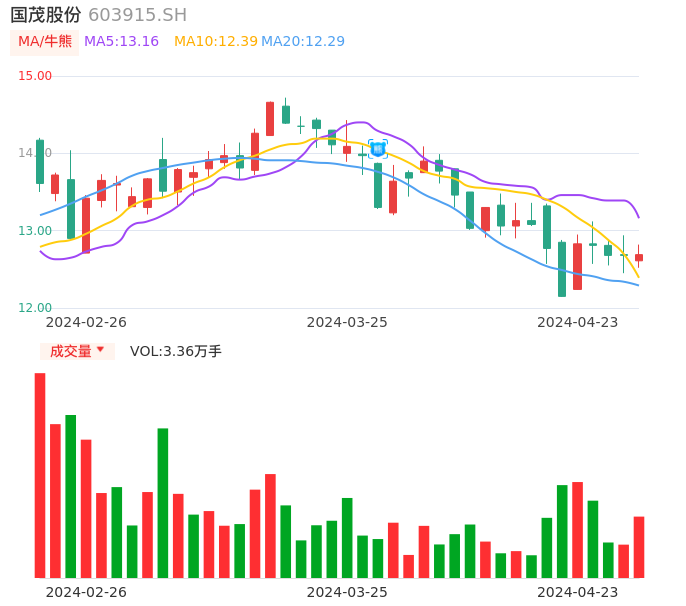Click the tallest green volume bar near 2024-02-26

coord(71,496)
